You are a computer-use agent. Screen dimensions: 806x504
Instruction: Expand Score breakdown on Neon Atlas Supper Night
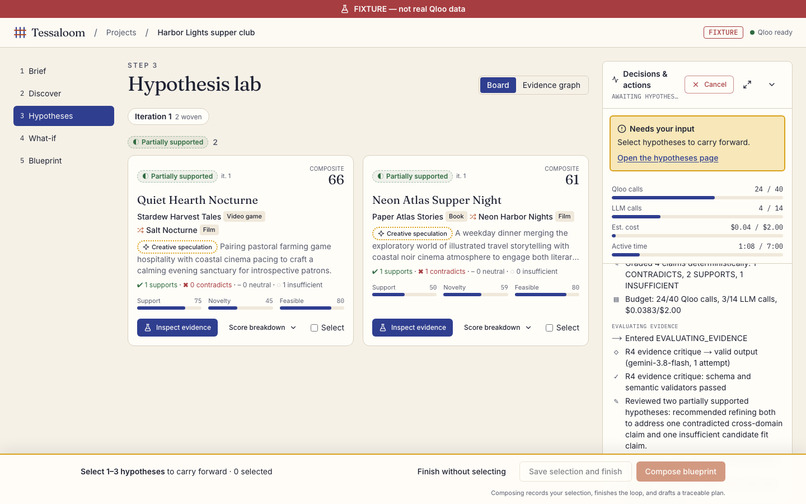point(497,328)
